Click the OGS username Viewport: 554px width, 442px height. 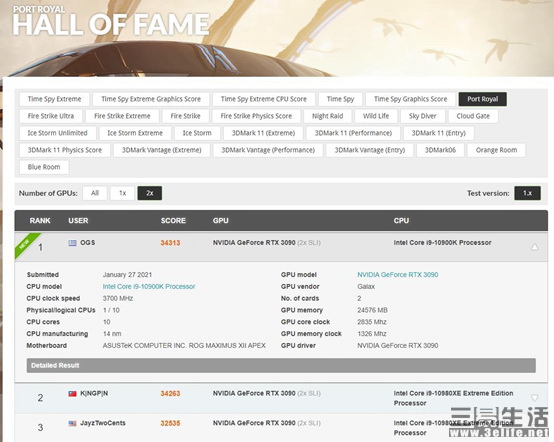88,243
